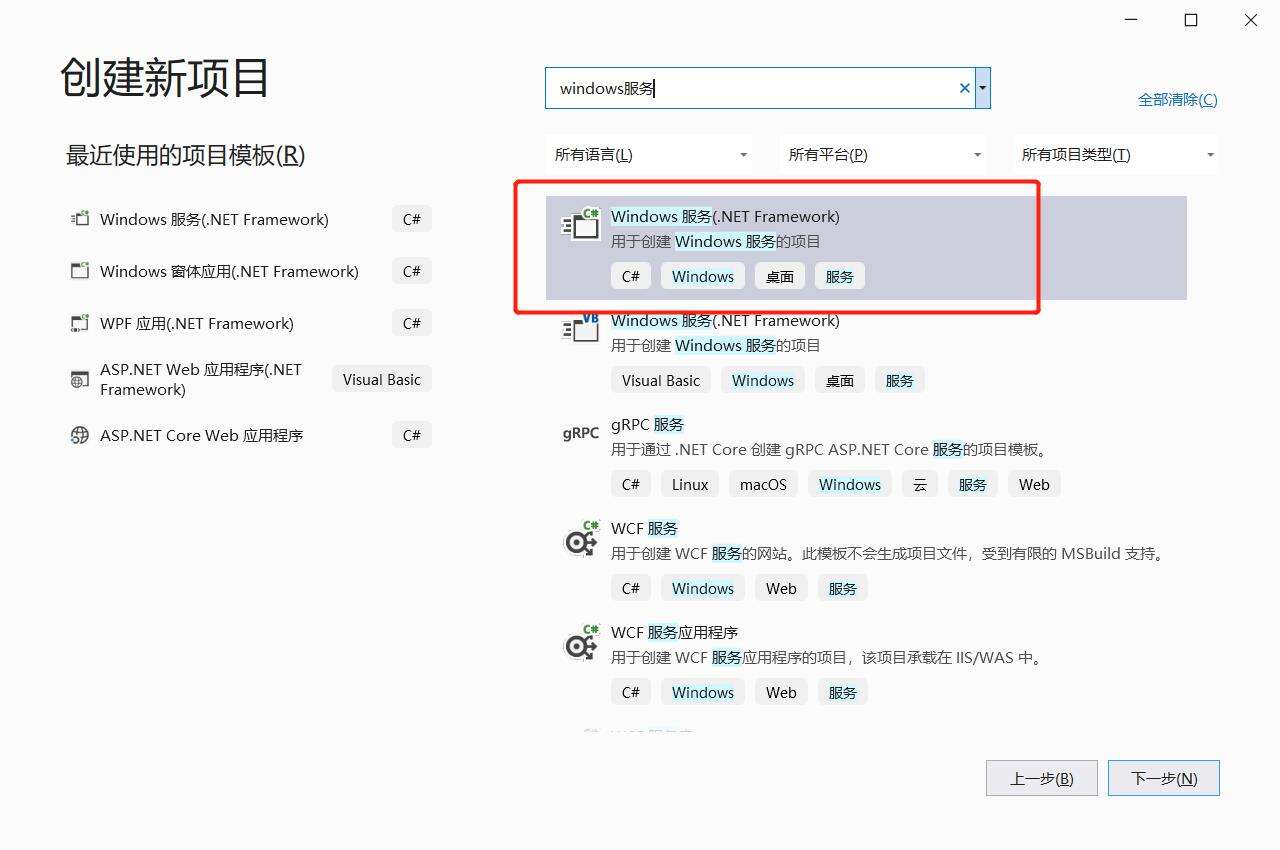Screen dimensions: 1280x850
Task: Click Visual Basic tag under VB Windows service
Action: click(x=661, y=380)
